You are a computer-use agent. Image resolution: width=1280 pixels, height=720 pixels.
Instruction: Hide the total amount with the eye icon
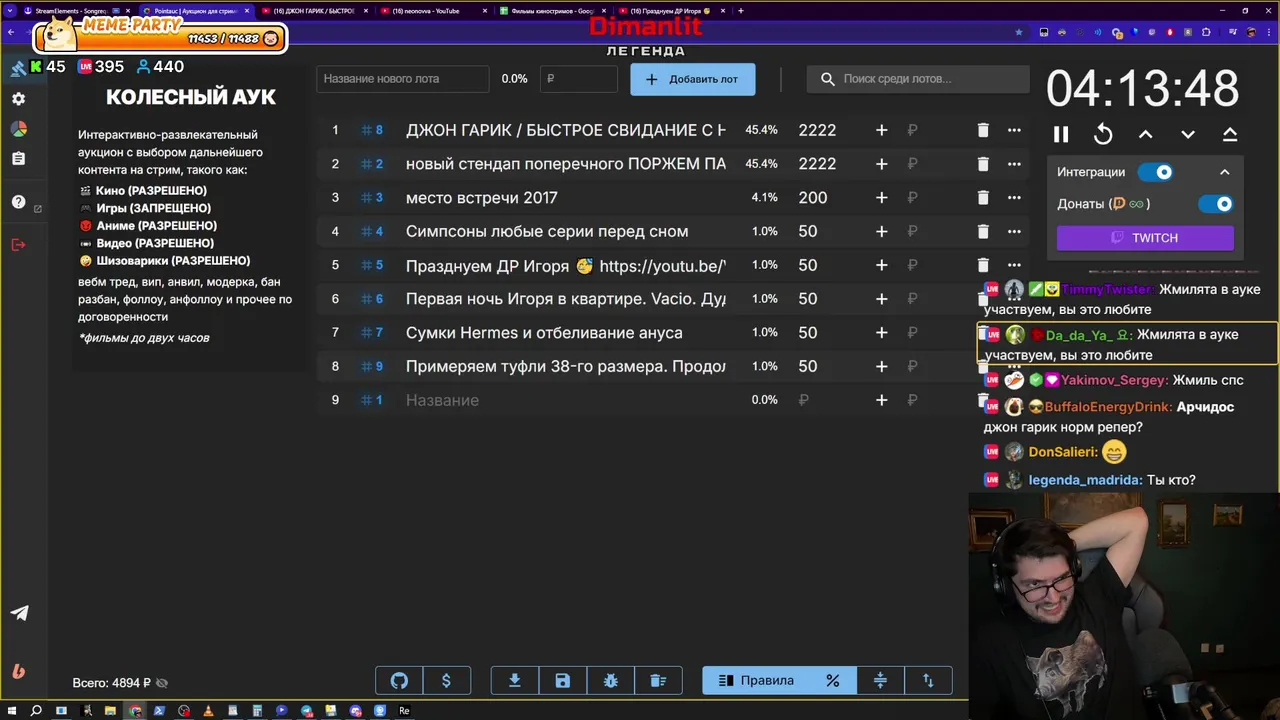pyautogui.click(x=162, y=683)
